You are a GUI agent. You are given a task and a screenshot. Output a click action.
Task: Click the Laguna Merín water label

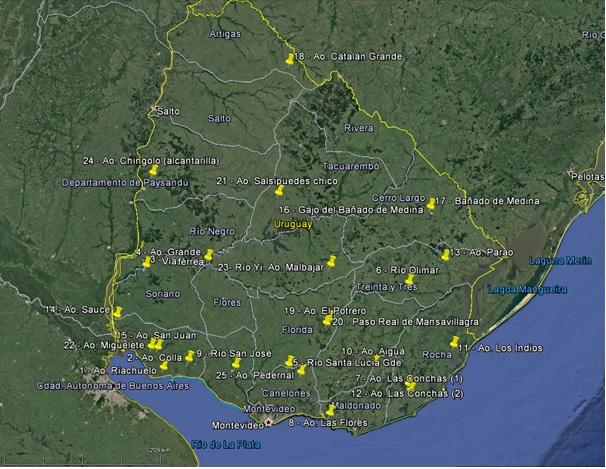pyautogui.click(x=522, y=260)
